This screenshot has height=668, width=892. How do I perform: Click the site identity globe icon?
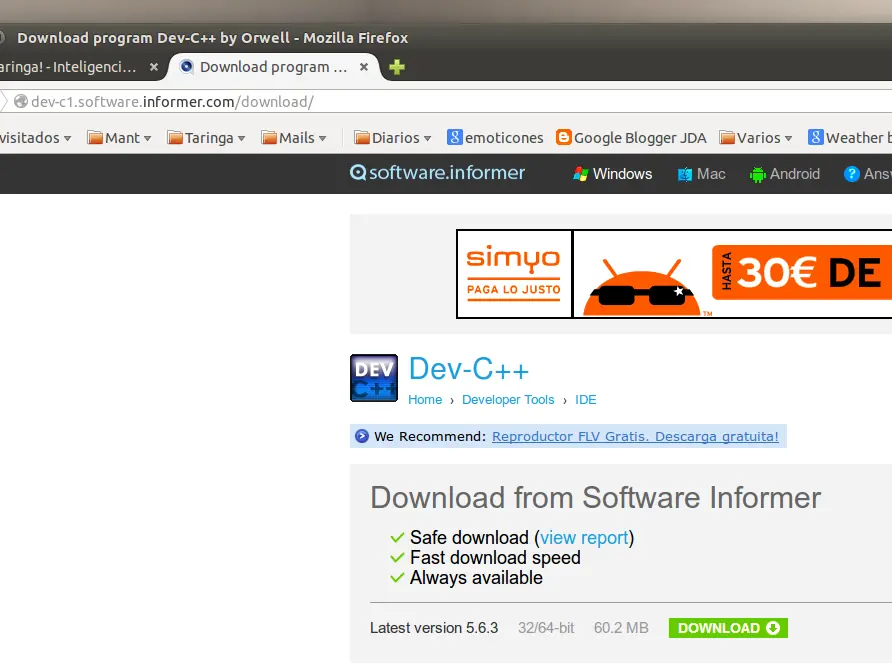[21, 101]
